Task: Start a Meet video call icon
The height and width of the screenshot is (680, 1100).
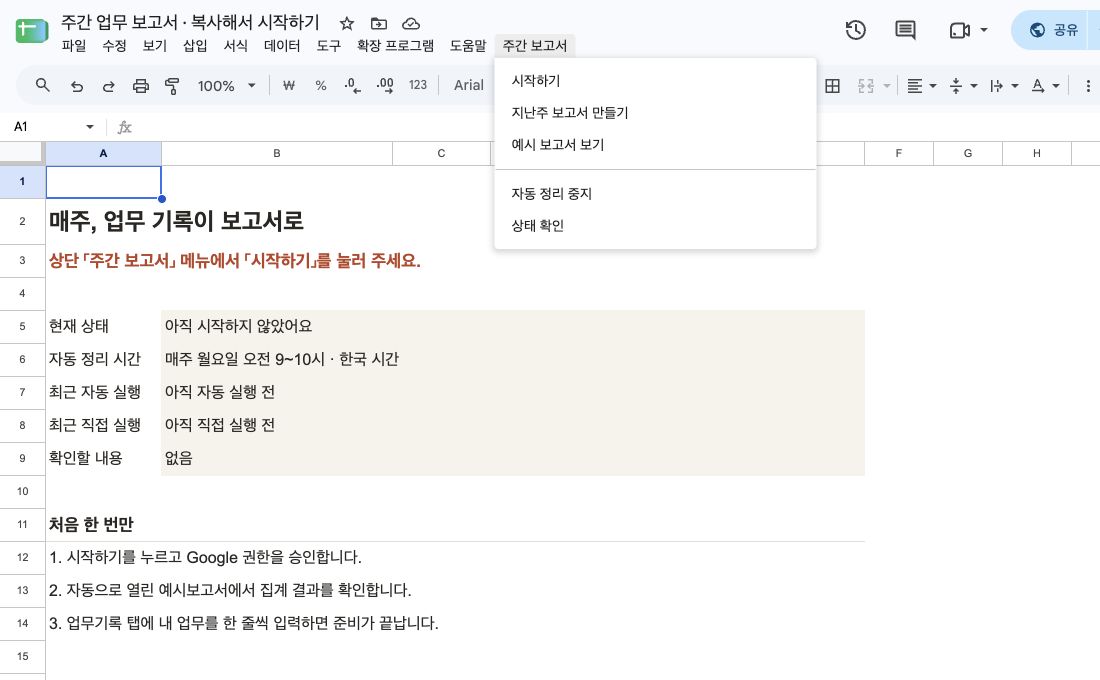Action: pos(959,30)
